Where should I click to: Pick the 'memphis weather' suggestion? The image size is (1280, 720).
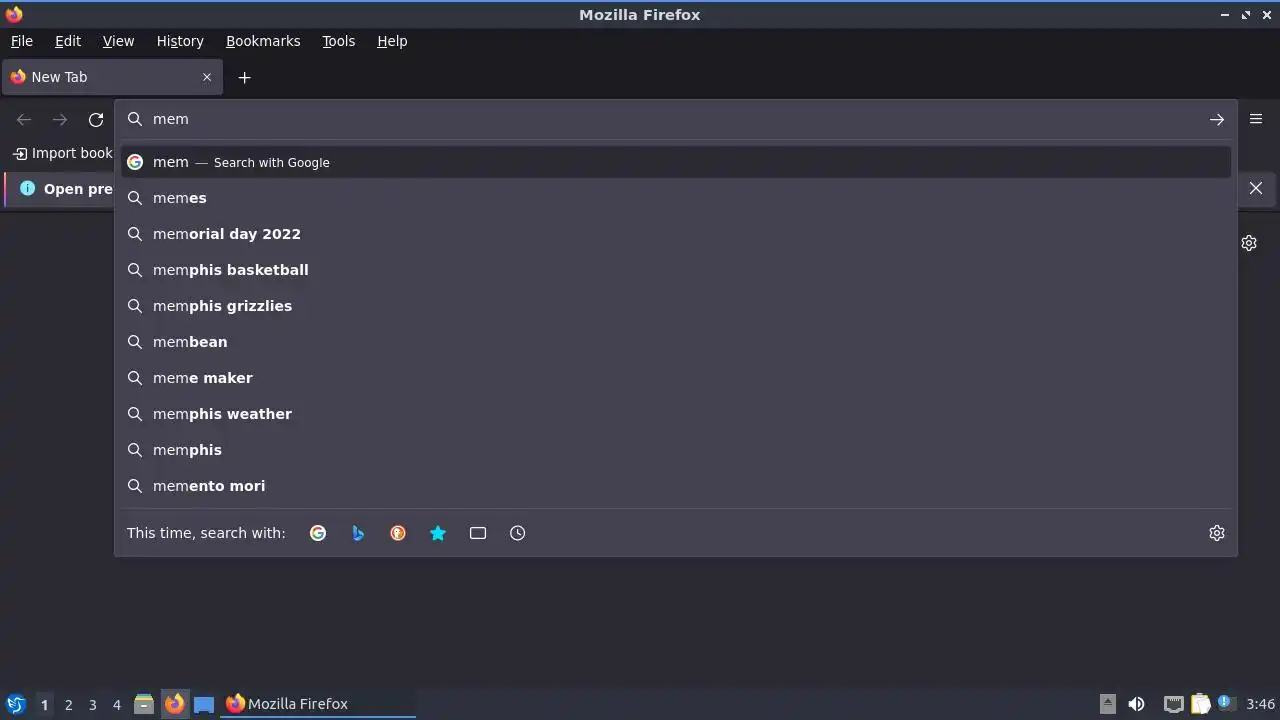pos(676,414)
